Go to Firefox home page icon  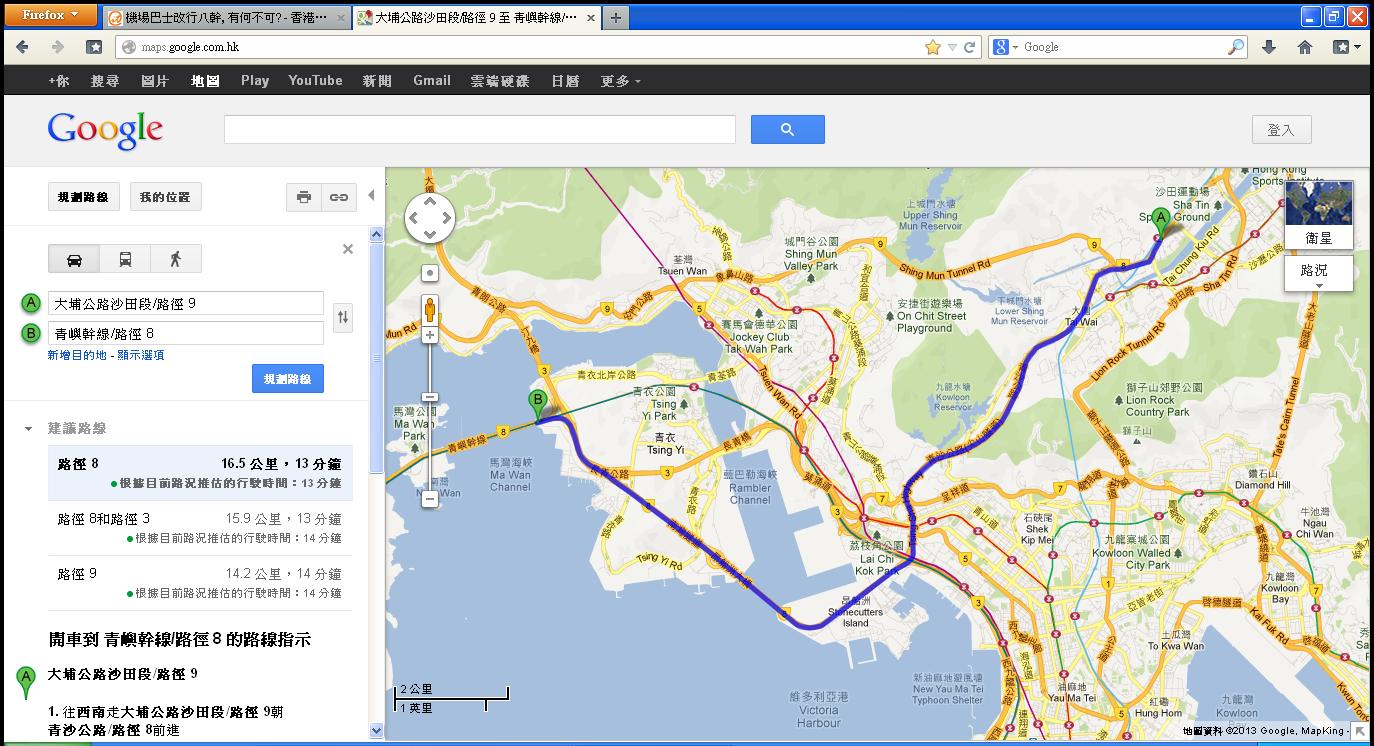tap(1305, 47)
